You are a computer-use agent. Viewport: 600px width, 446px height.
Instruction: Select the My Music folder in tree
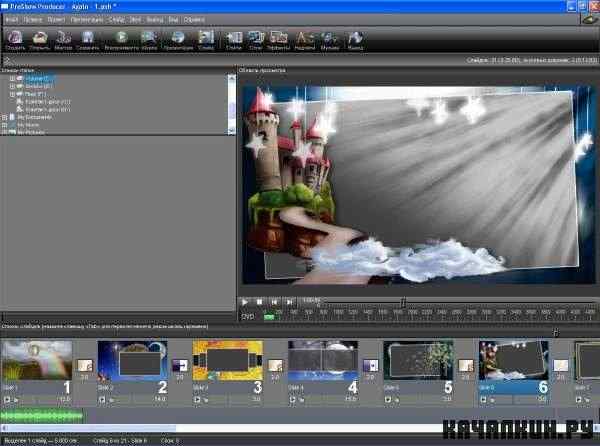[28, 125]
